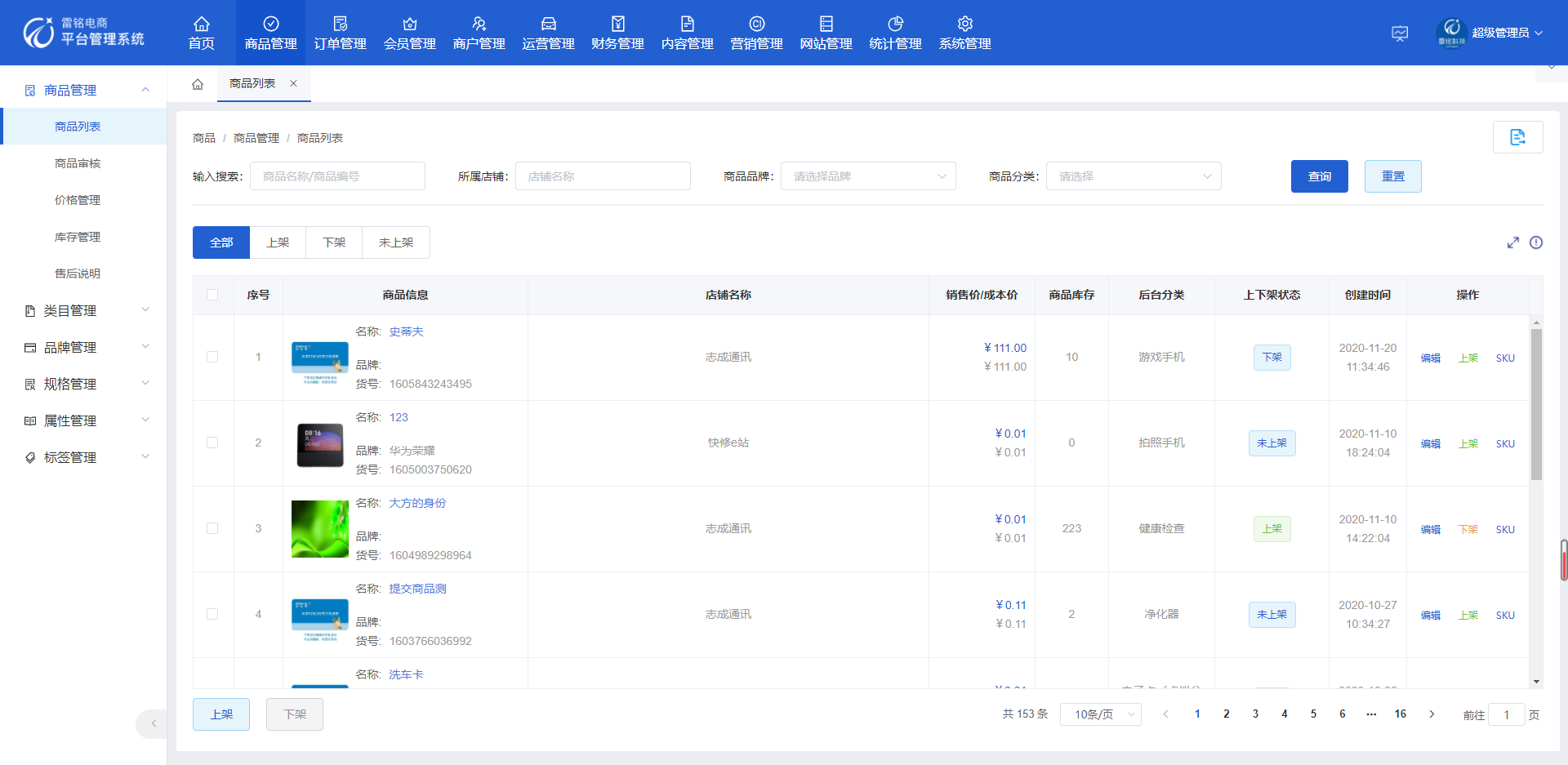Open the 10条/页 page size dropdown
Viewport: 1568px width, 765px height.
(1101, 714)
